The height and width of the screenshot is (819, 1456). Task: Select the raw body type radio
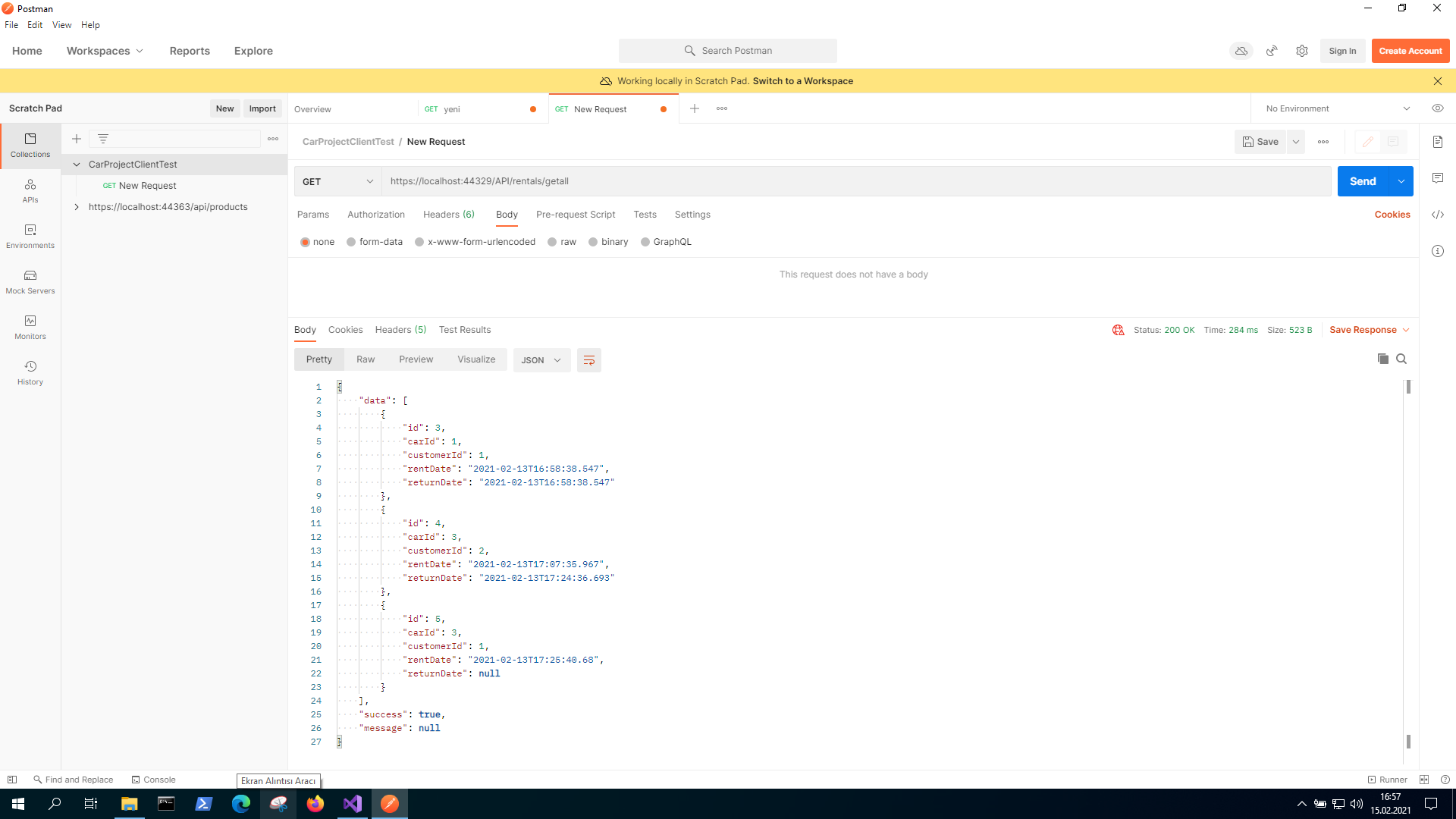click(552, 242)
